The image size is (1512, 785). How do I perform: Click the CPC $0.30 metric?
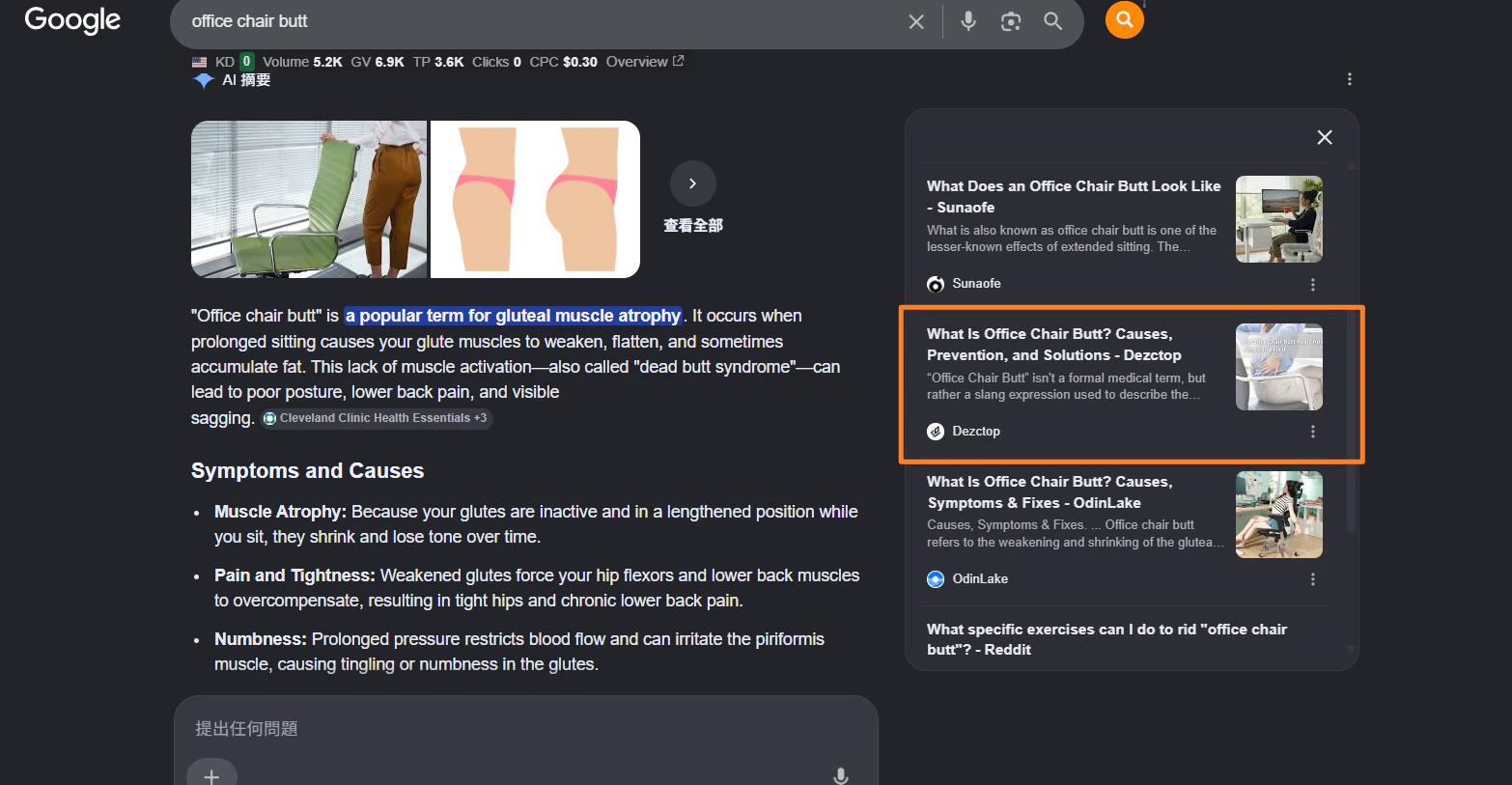(x=563, y=62)
